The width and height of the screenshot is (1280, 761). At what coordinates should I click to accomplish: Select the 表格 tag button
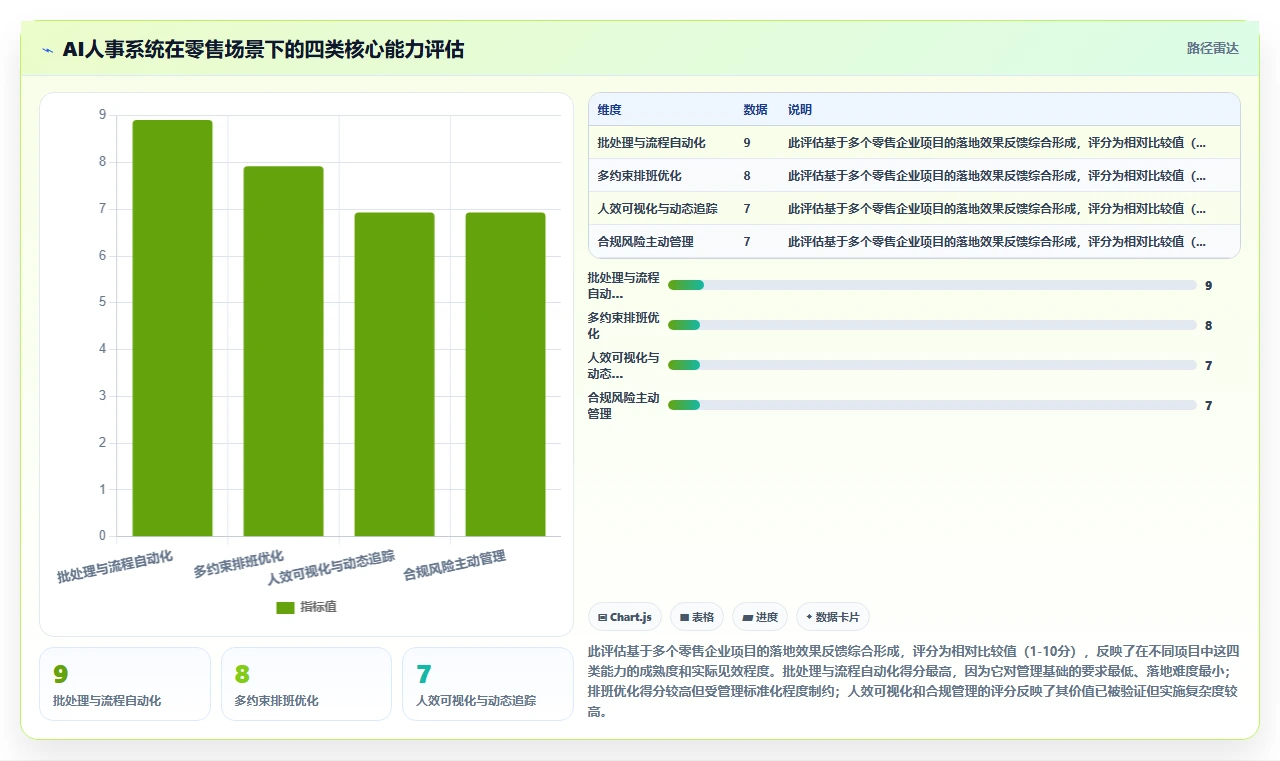coord(697,617)
